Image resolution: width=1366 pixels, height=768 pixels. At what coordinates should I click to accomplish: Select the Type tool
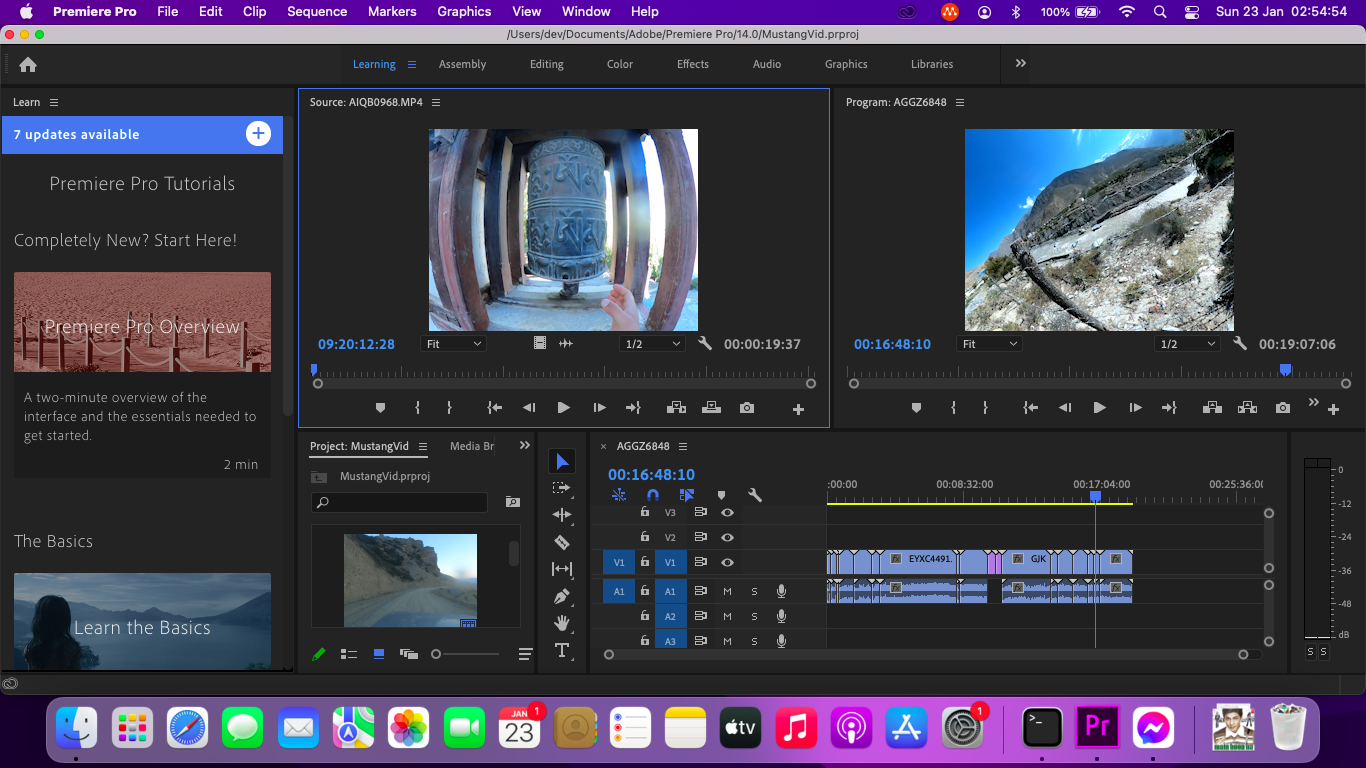click(562, 650)
